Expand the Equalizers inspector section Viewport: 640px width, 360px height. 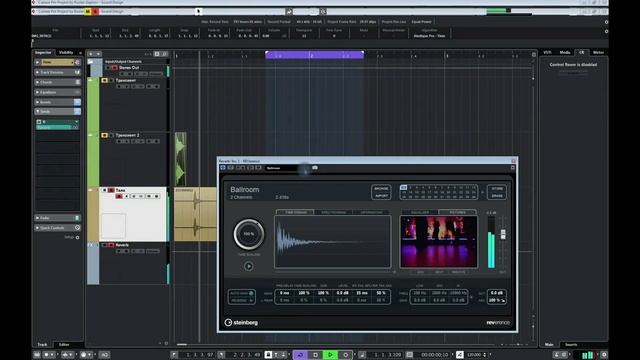(x=57, y=92)
